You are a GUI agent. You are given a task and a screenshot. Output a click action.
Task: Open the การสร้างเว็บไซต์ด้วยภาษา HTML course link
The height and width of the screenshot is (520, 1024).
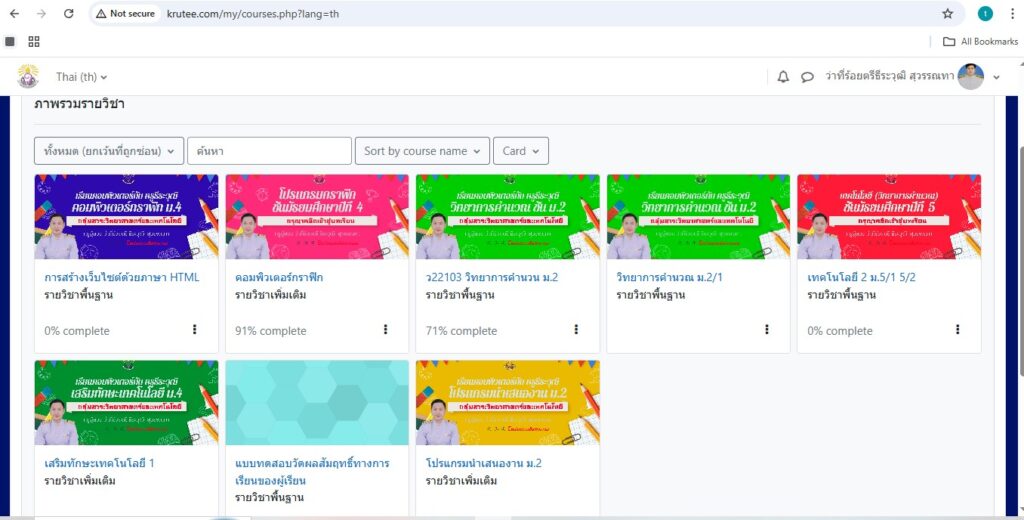pyautogui.click(x=122, y=277)
